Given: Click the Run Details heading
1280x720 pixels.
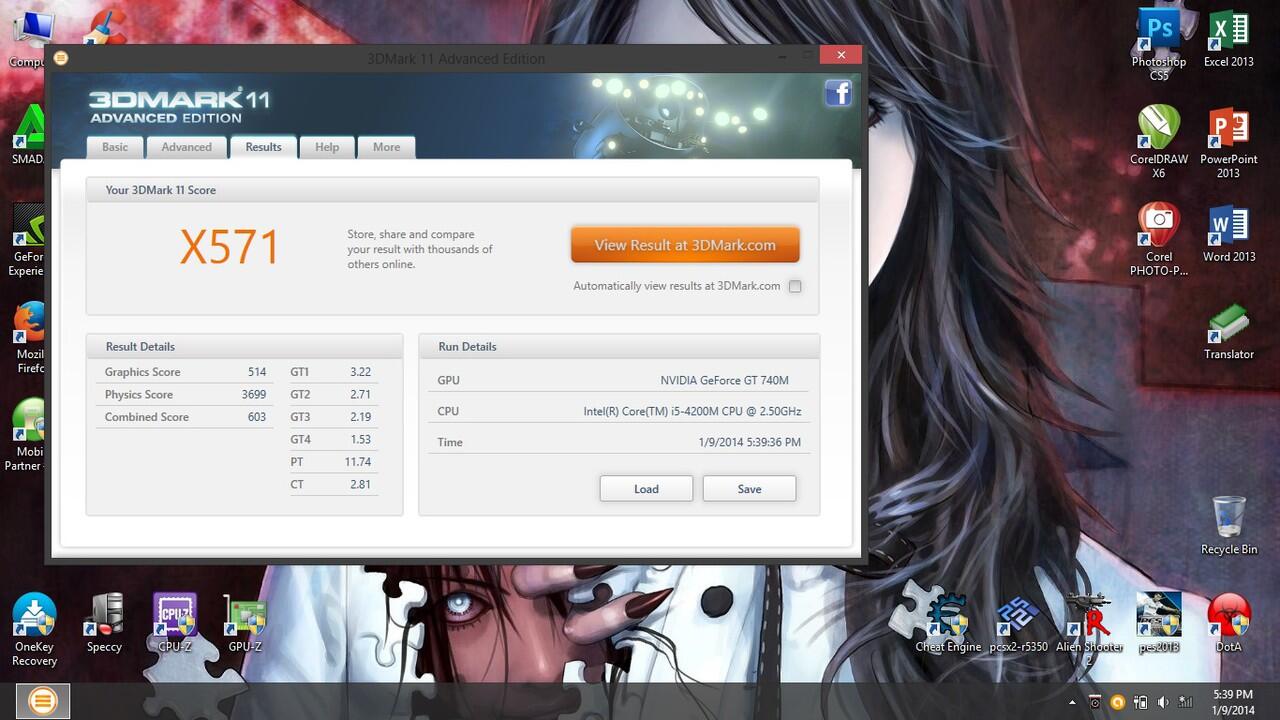Looking at the screenshot, I should coord(467,347).
